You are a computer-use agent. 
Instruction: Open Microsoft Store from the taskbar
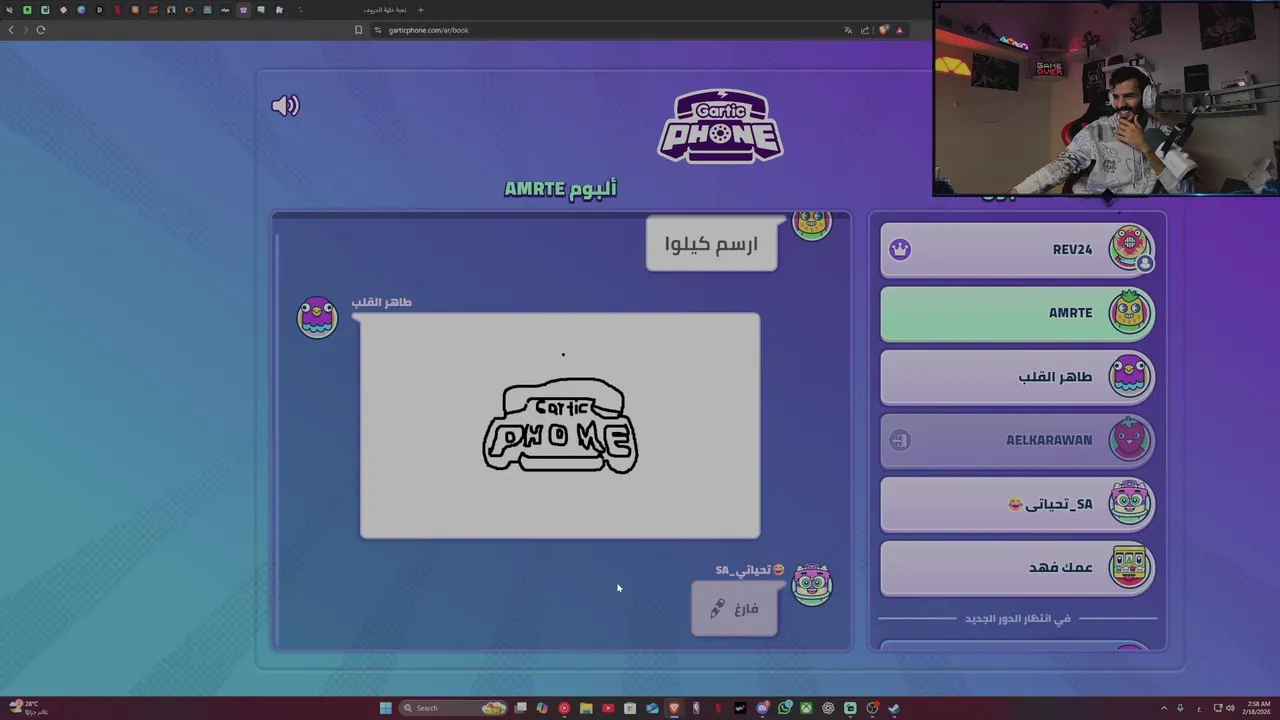tap(630, 708)
